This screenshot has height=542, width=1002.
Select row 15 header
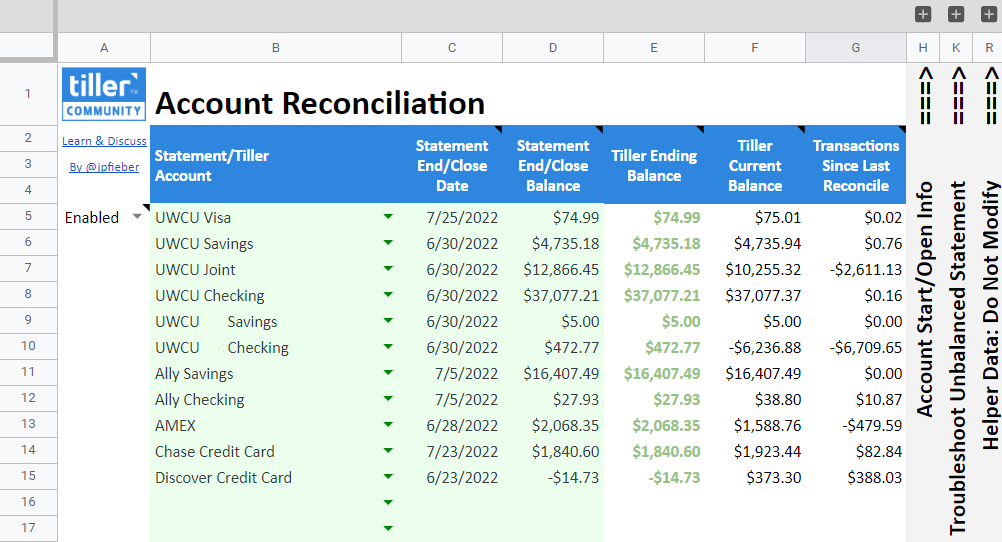coord(28,476)
